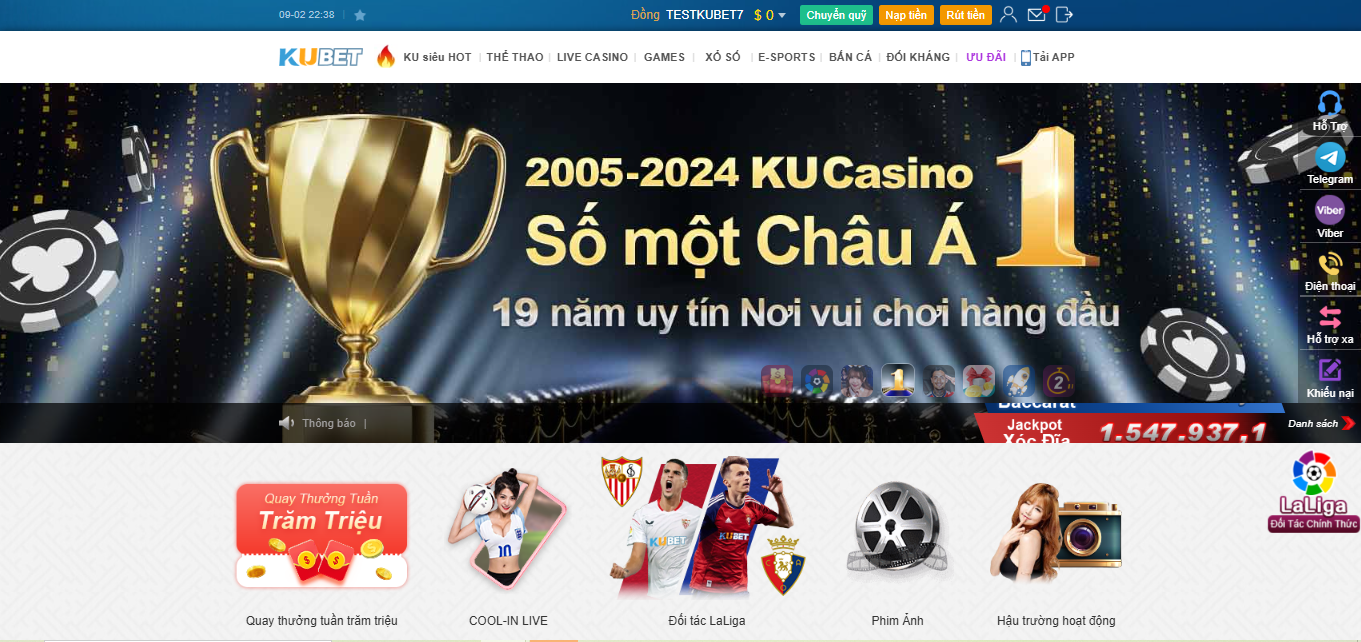Open the LIVE CASINO menu
1361x642 pixels.
[592, 57]
